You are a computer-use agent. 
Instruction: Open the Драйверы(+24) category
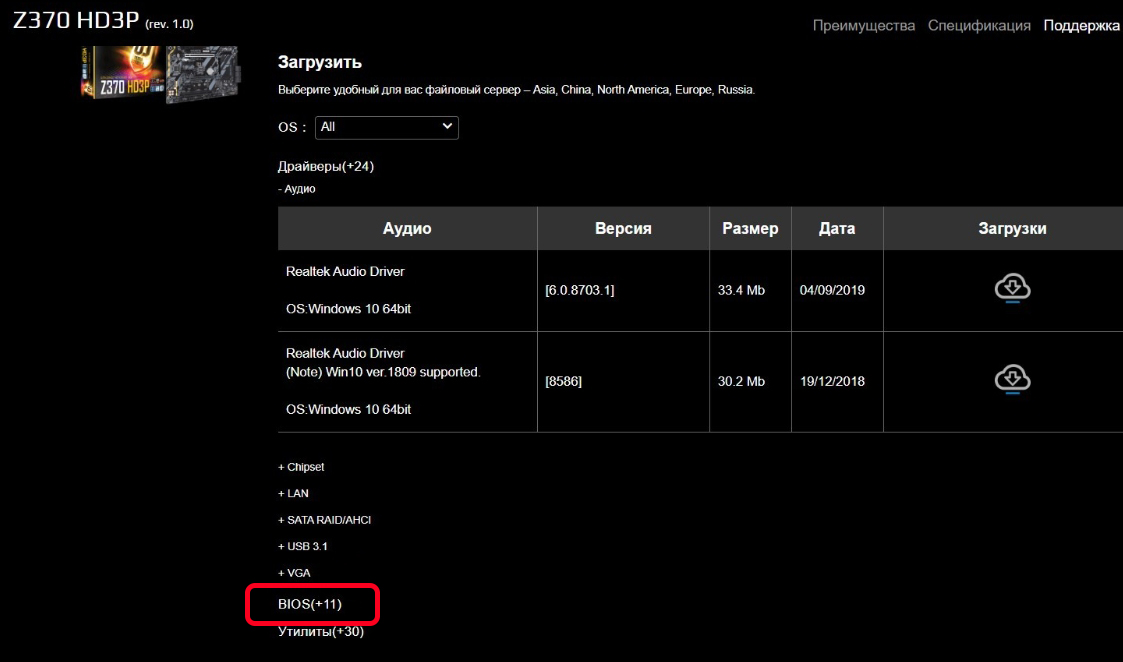326,166
